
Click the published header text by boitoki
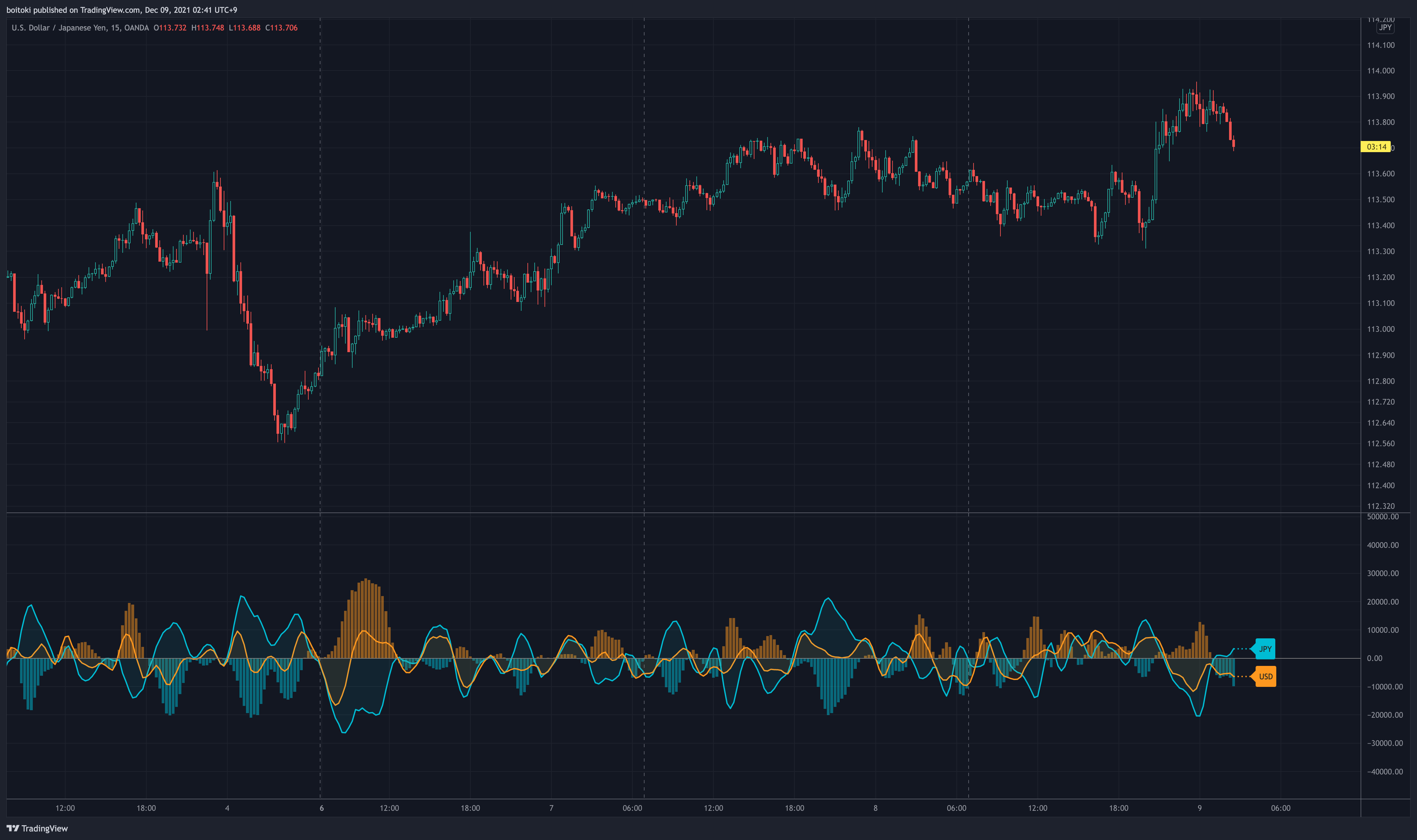122,10
